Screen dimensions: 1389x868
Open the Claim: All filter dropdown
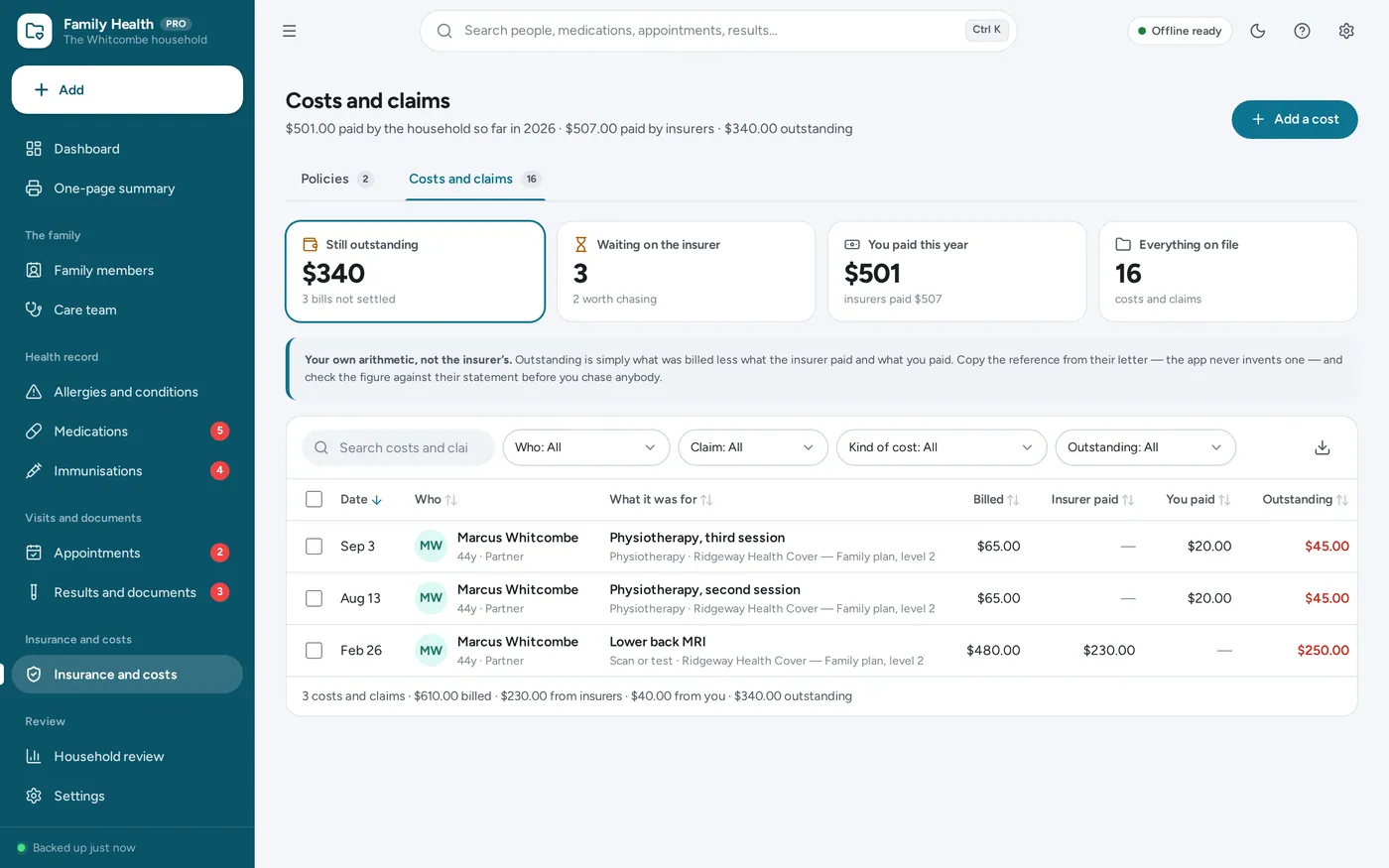(x=753, y=447)
